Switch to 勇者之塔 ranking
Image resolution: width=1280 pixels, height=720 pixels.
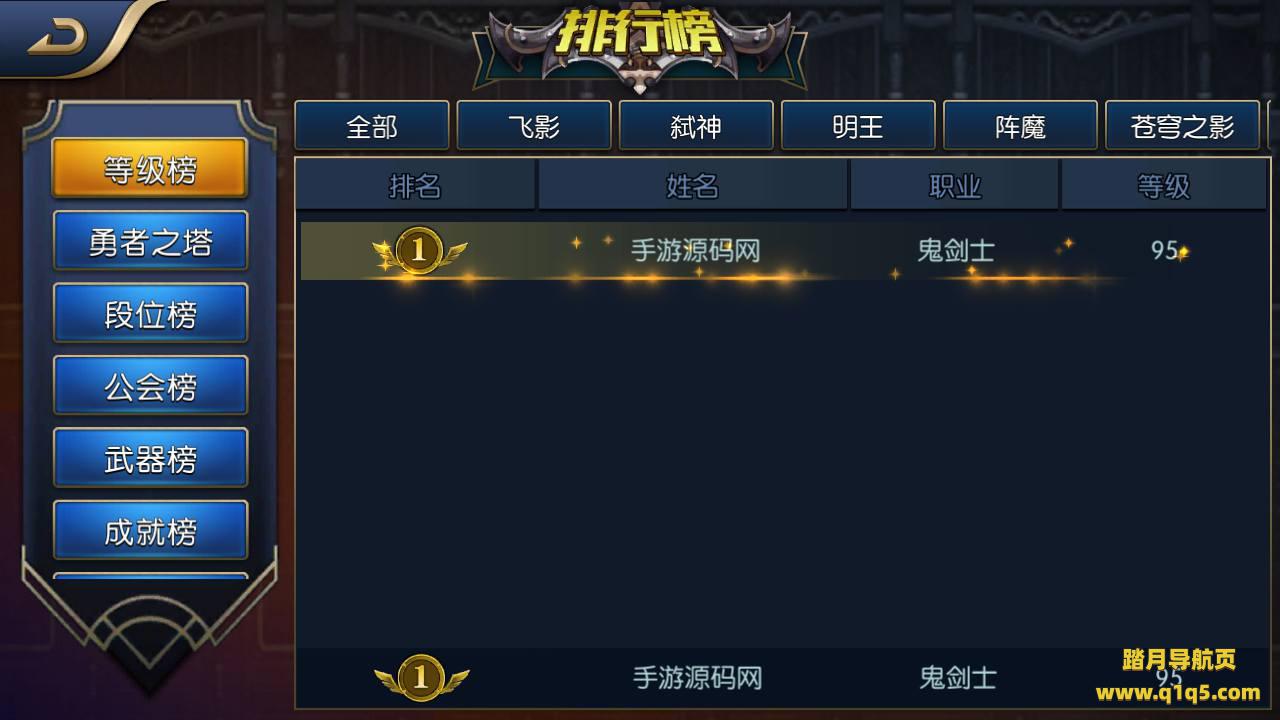click(150, 241)
